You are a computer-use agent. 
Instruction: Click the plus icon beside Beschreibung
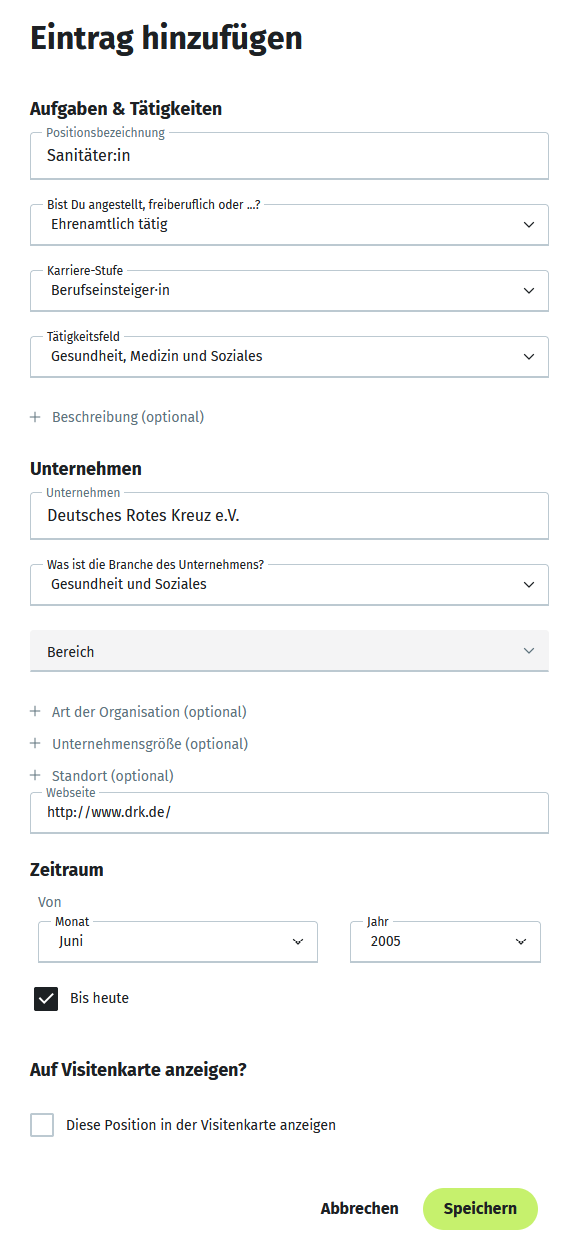click(x=36, y=416)
